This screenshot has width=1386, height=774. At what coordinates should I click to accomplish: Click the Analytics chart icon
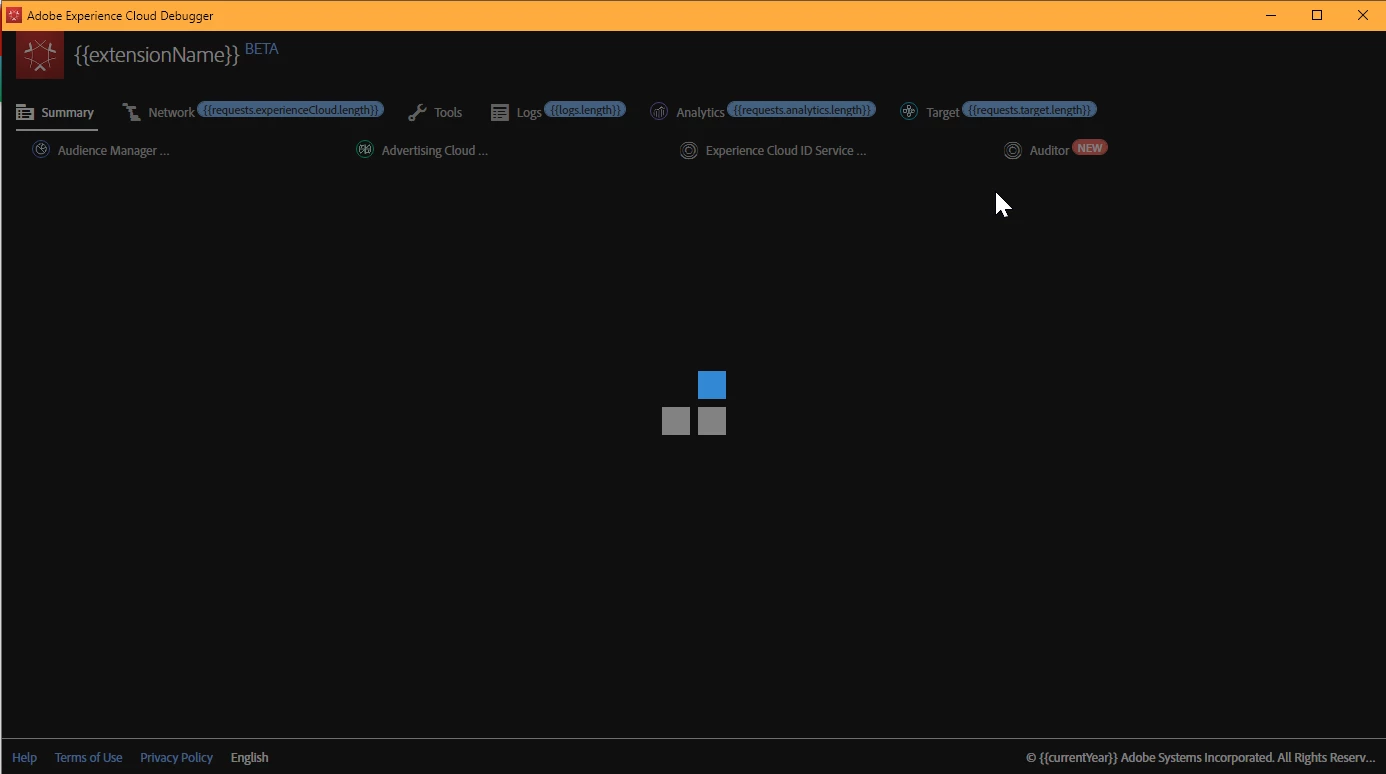coord(659,112)
